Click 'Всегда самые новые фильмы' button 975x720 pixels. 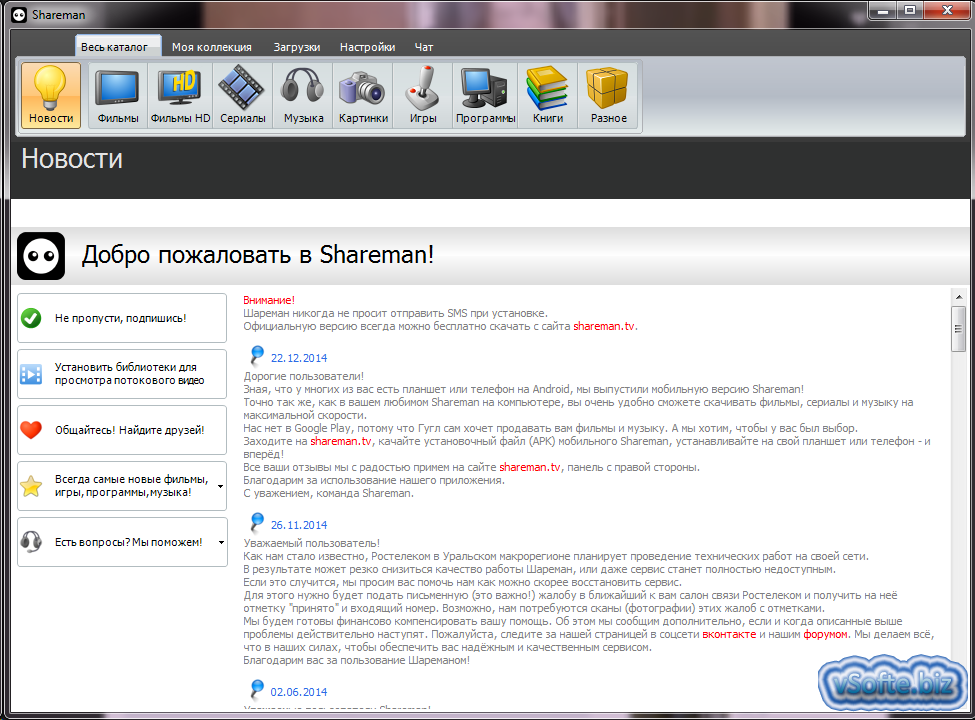122,486
